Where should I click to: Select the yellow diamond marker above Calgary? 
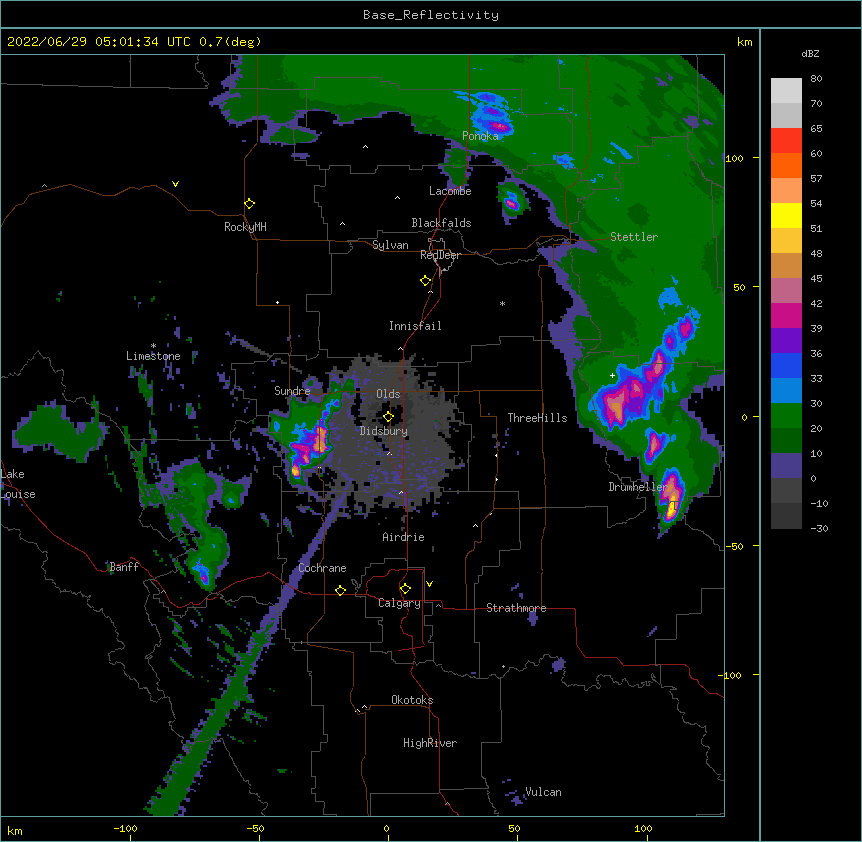405,589
